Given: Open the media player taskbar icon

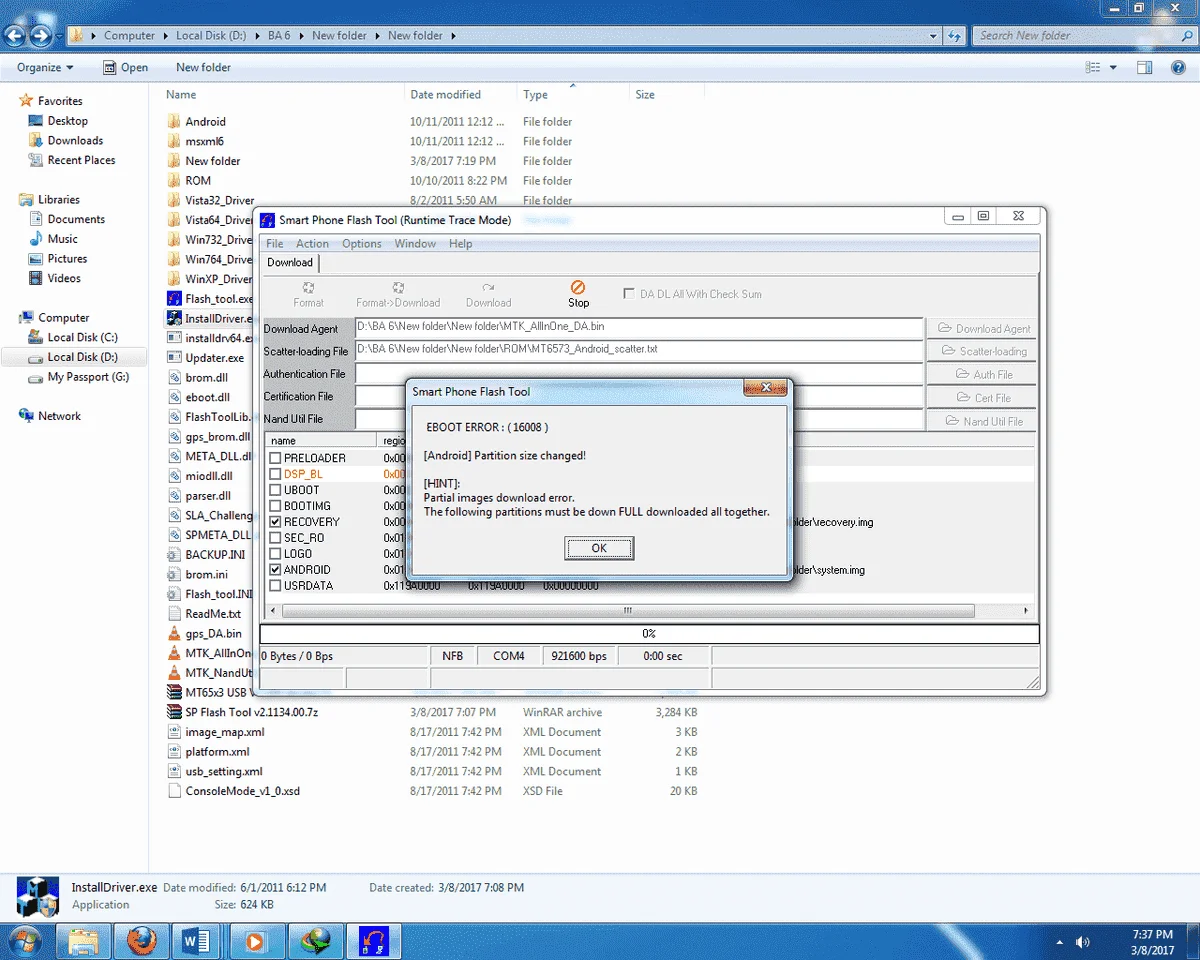Looking at the screenshot, I should click(256, 941).
